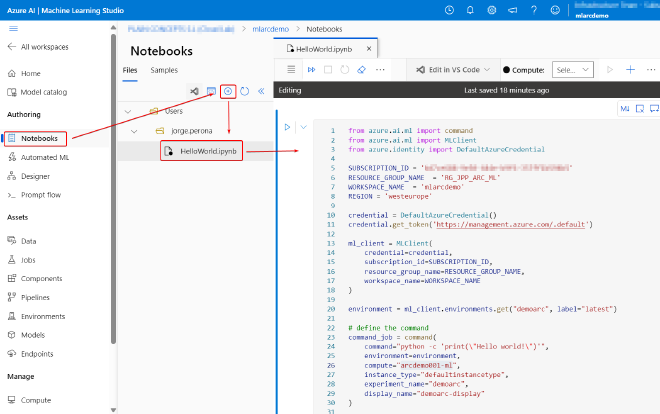Screen dimensions: 660x414
Task: Open Automated ML page
Action: click(x=38, y=157)
